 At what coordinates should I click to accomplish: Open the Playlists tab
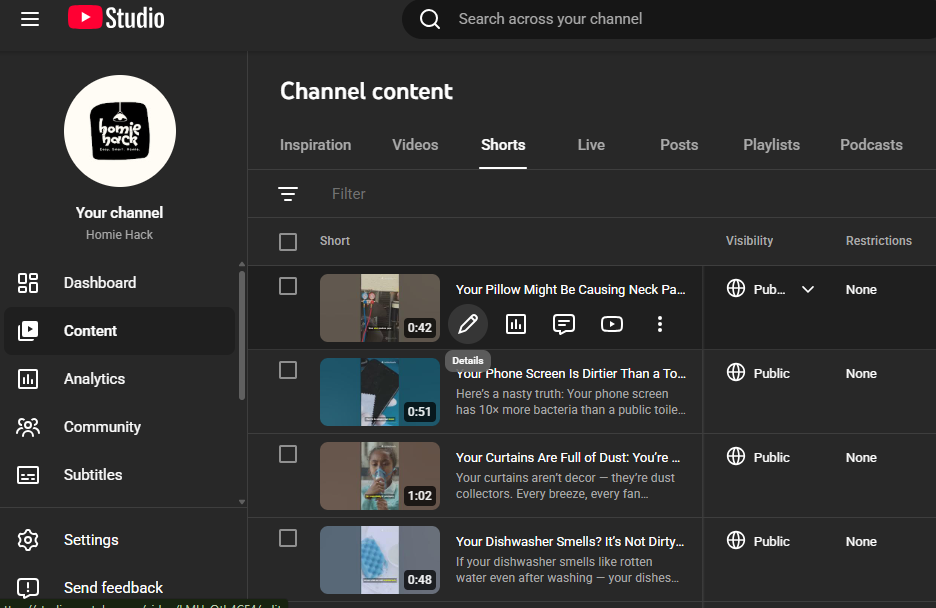(771, 145)
